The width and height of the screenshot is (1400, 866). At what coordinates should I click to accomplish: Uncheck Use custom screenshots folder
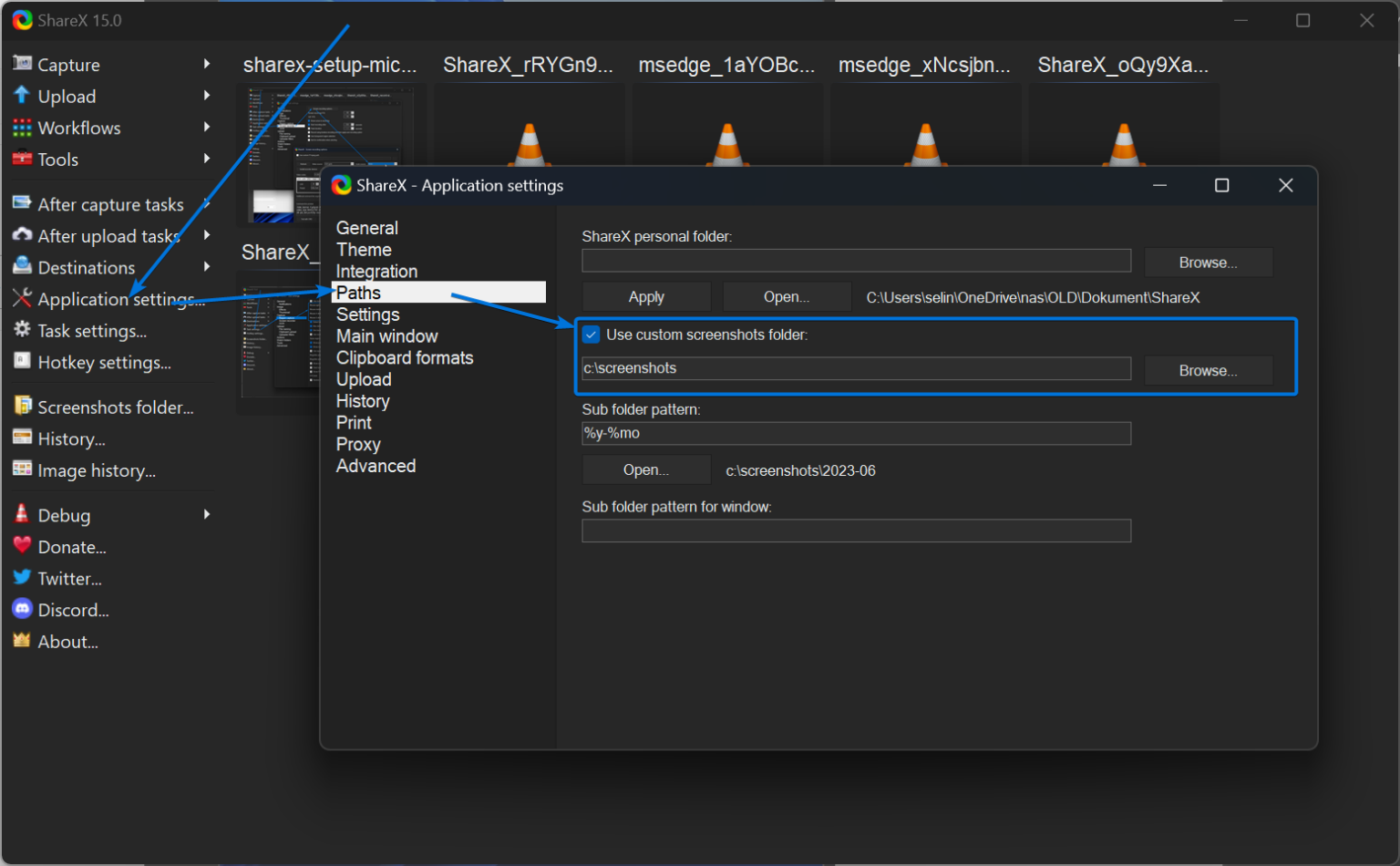[x=592, y=334]
